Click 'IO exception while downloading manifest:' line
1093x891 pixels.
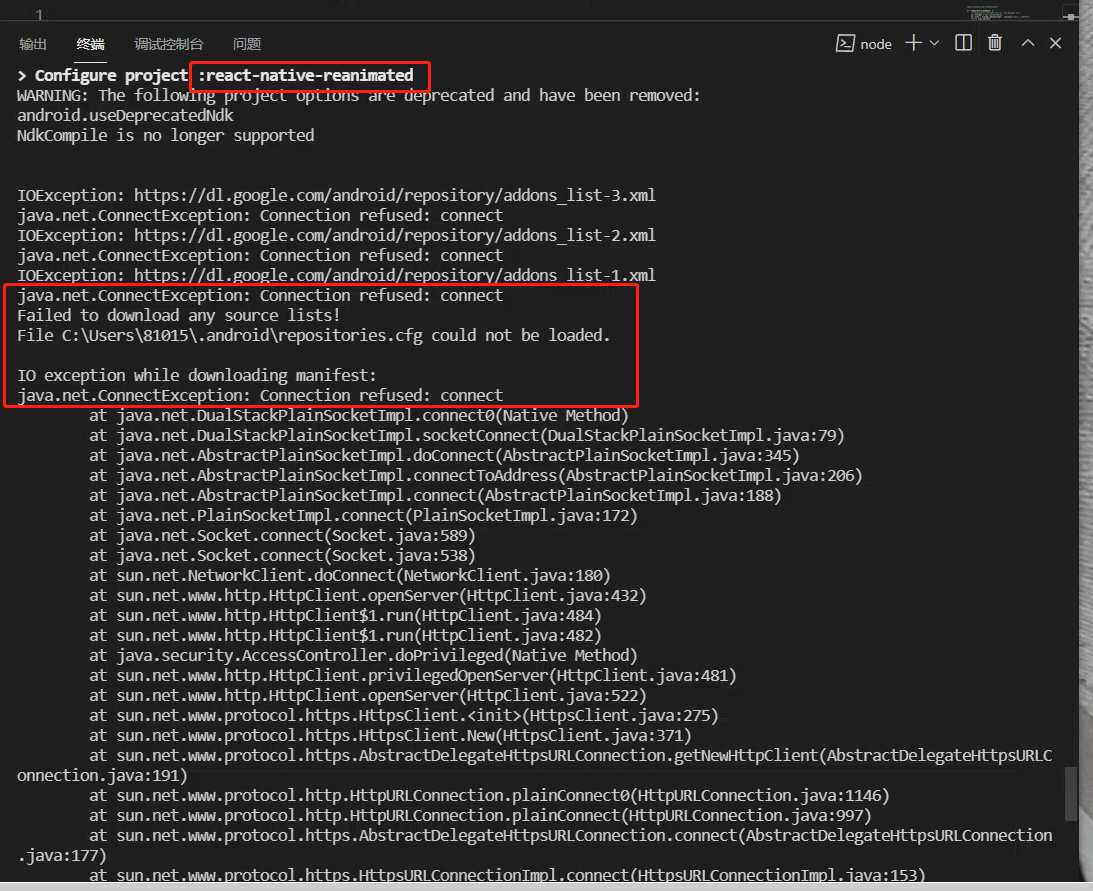[x=197, y=375]
